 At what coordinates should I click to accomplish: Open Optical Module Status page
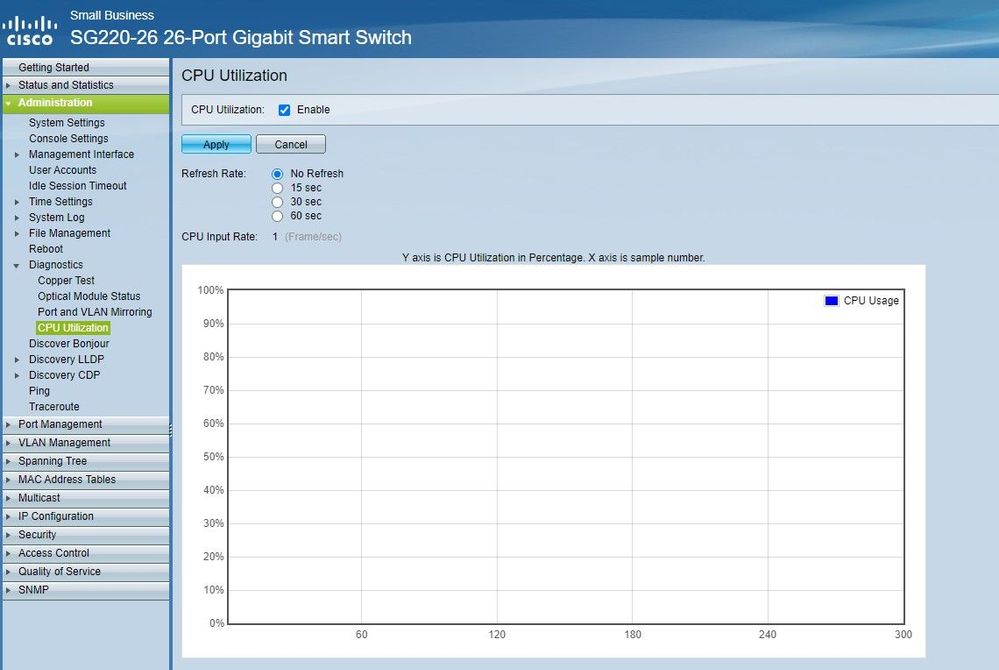coord(89,297)
